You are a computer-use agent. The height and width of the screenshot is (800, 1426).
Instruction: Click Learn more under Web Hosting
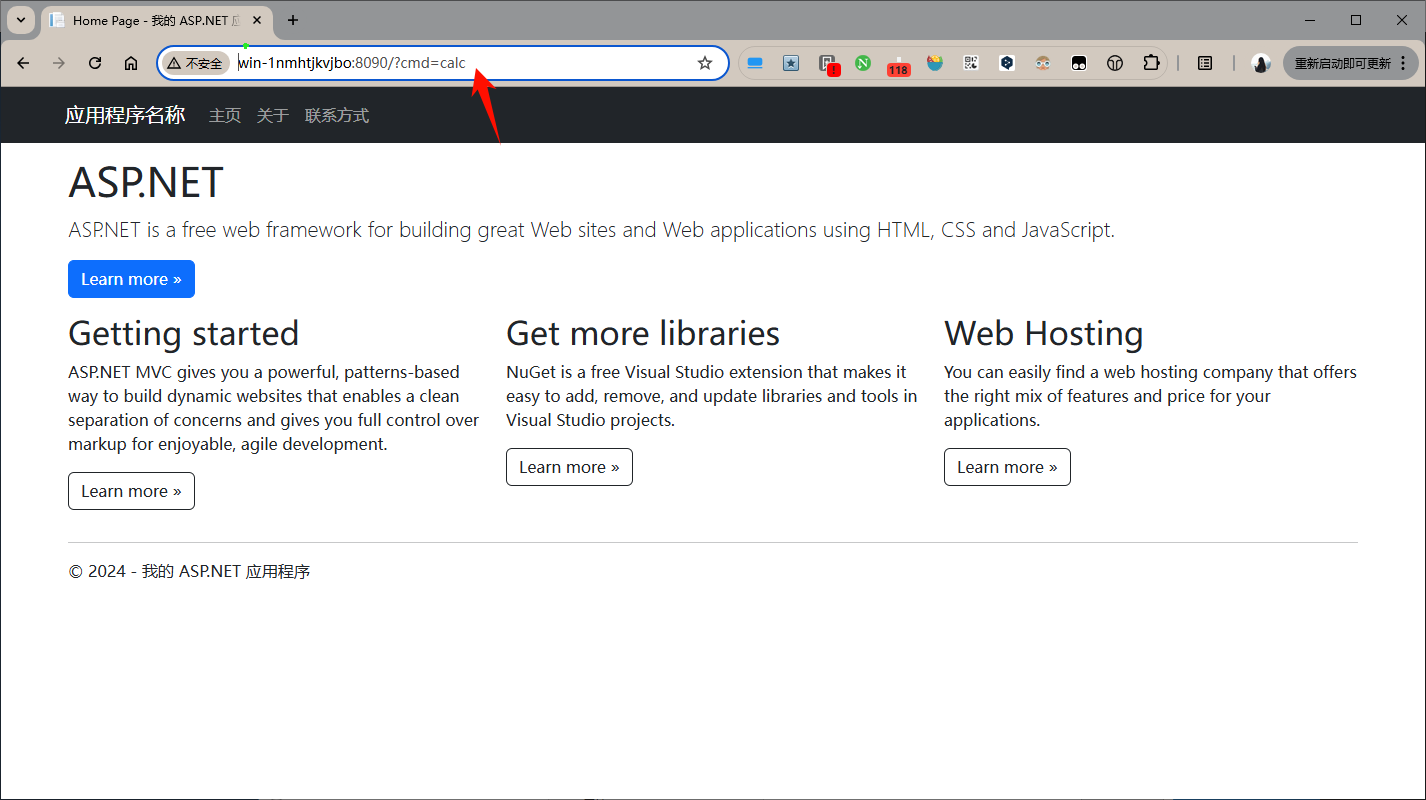point(1007,467)
